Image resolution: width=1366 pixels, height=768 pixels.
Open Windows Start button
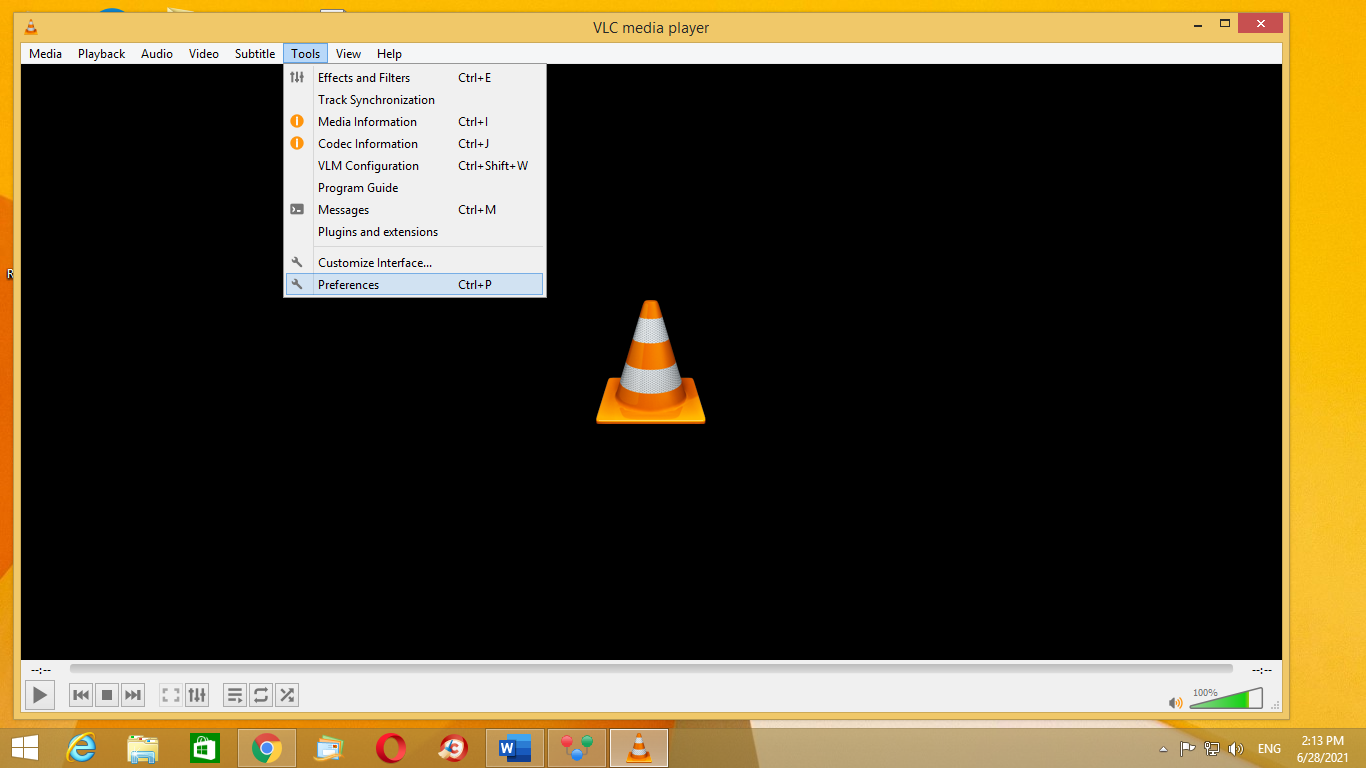(x=24, y=748)
